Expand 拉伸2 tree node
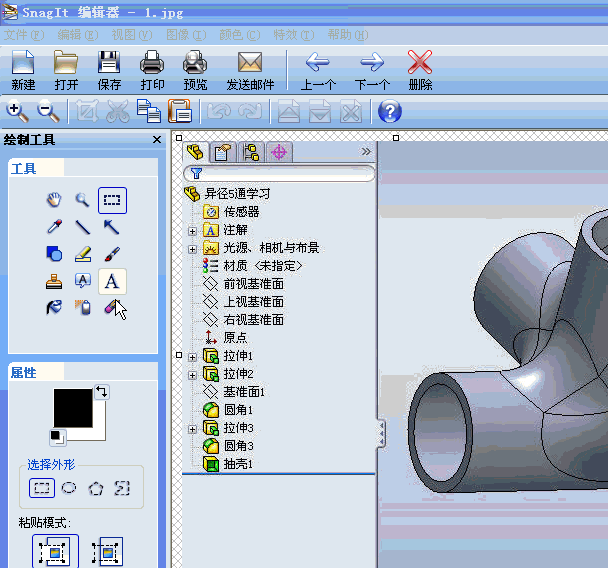 (192, 375)
